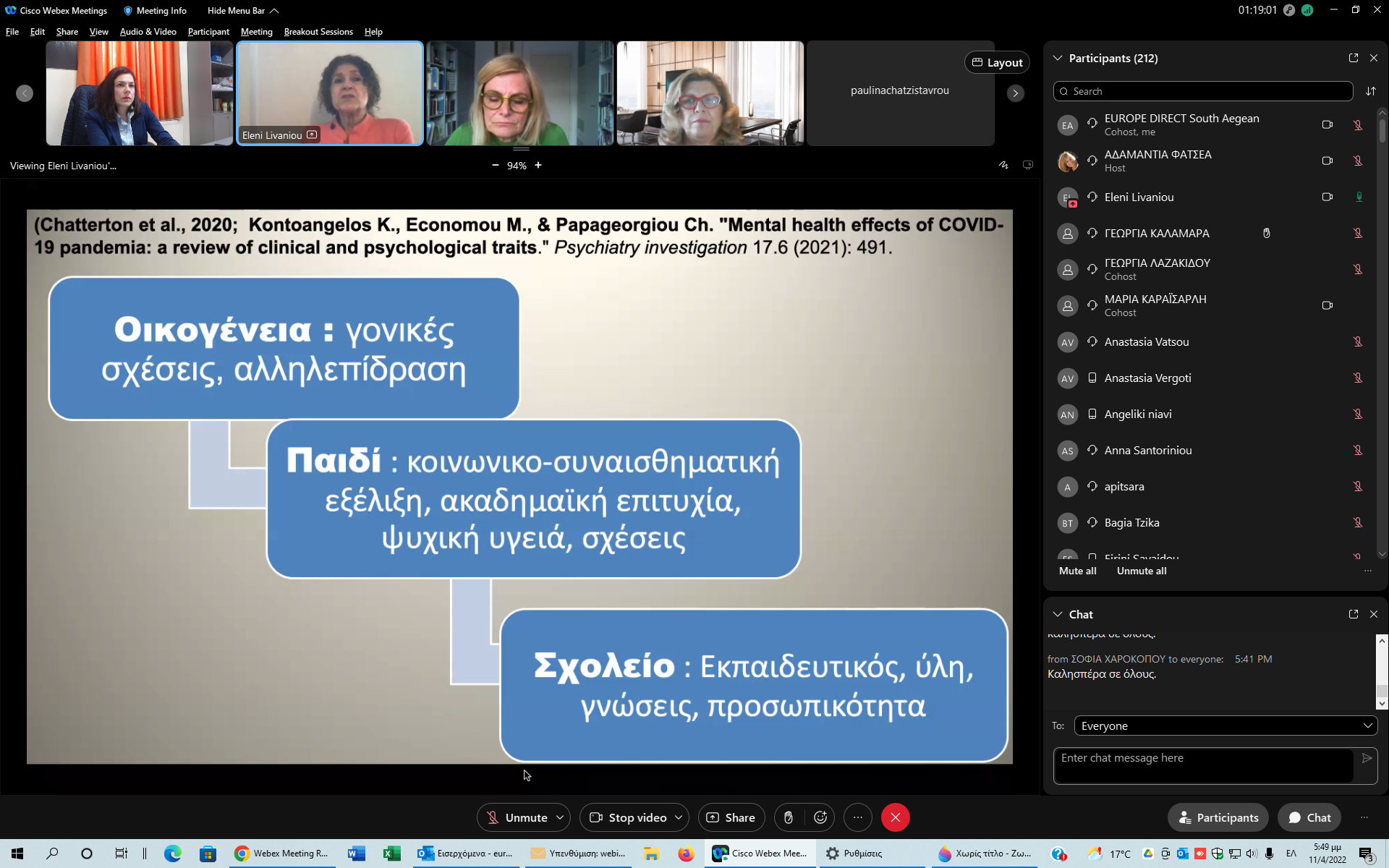Open participants panel more options ellipsis
The width and height of the screenshot is (1389, 868).
click(1368, 571)
